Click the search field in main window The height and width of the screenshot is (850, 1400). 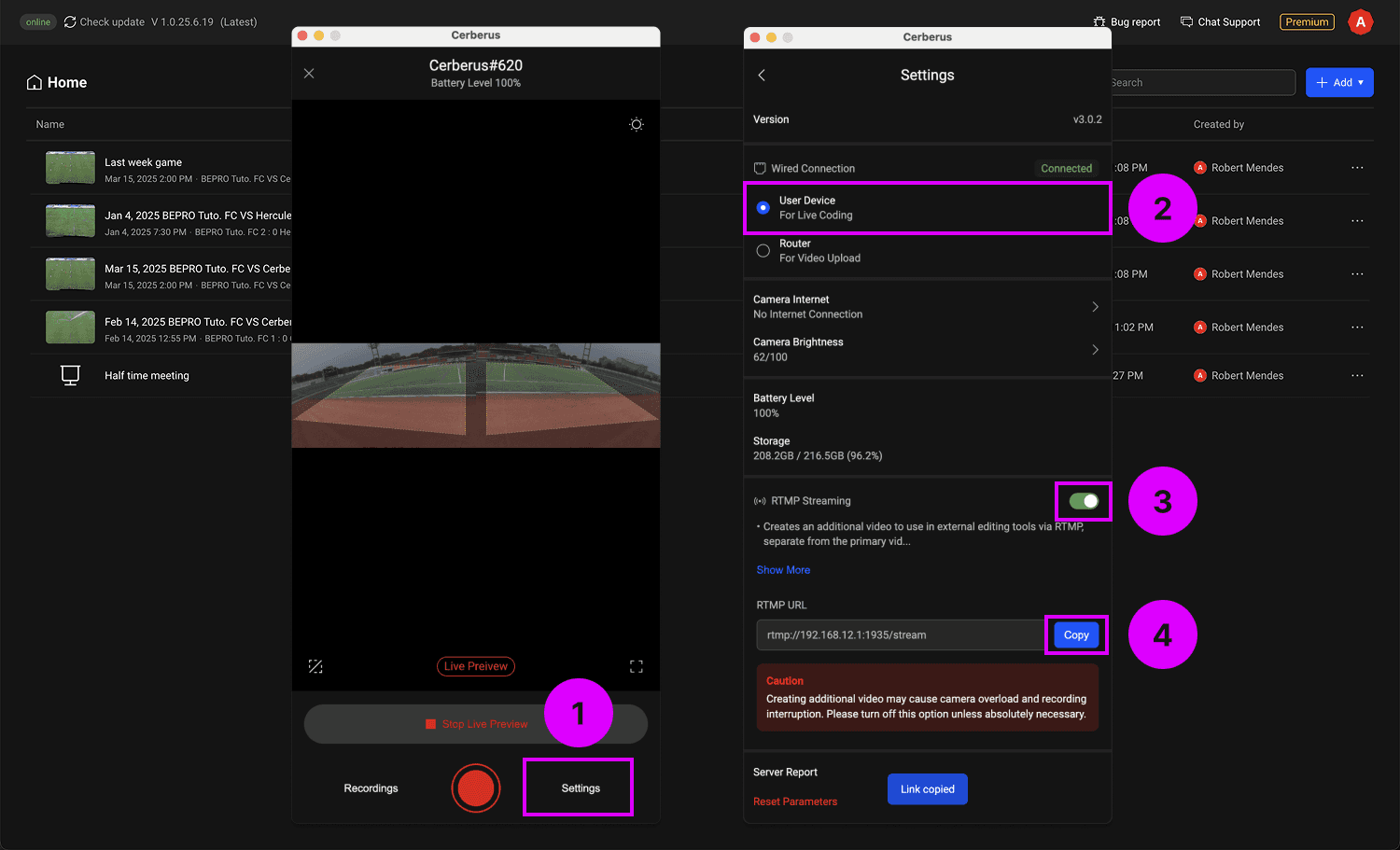point(1203,82)
